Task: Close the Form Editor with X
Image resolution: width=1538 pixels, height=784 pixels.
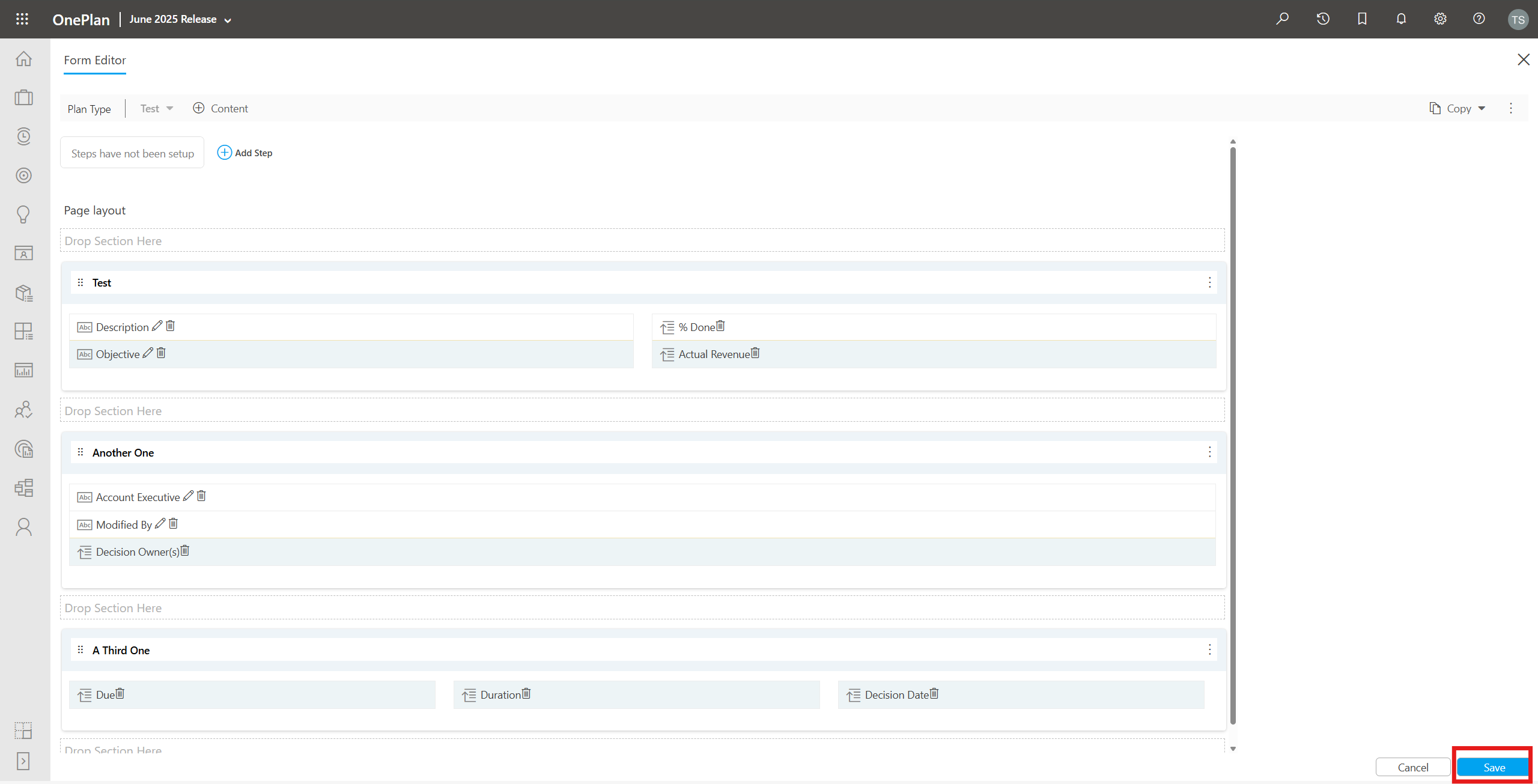Action: (1524, 59)
